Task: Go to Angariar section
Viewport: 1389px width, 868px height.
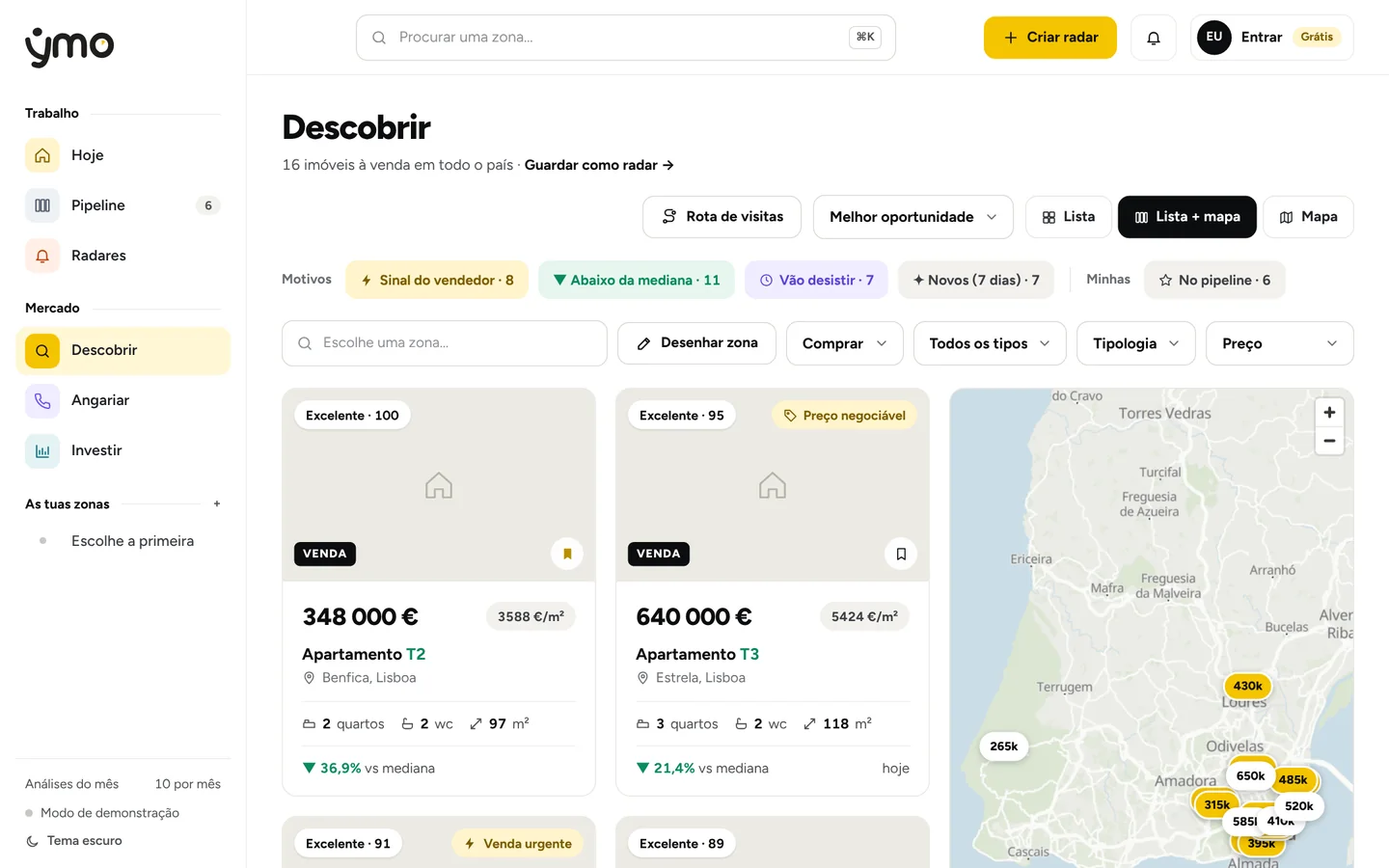Action: (x=123, y=400)
